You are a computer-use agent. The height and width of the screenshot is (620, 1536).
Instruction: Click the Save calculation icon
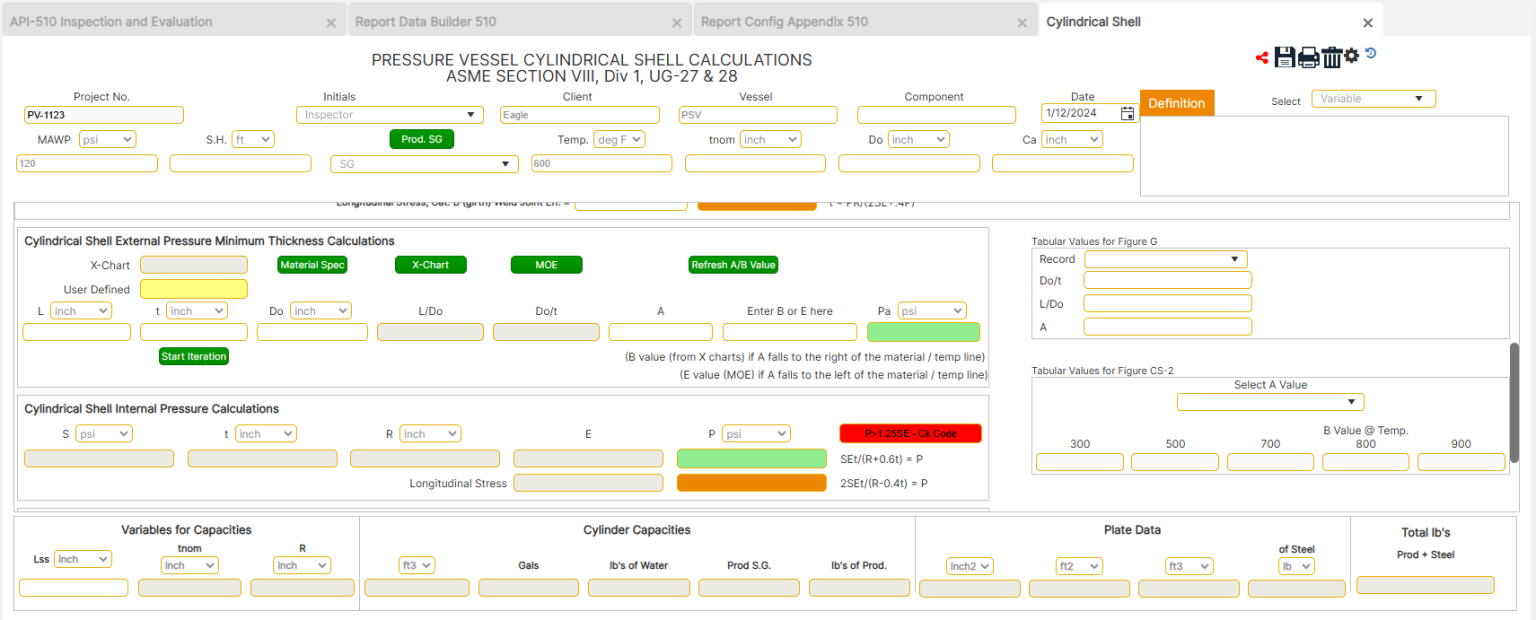coord(1285,57)
